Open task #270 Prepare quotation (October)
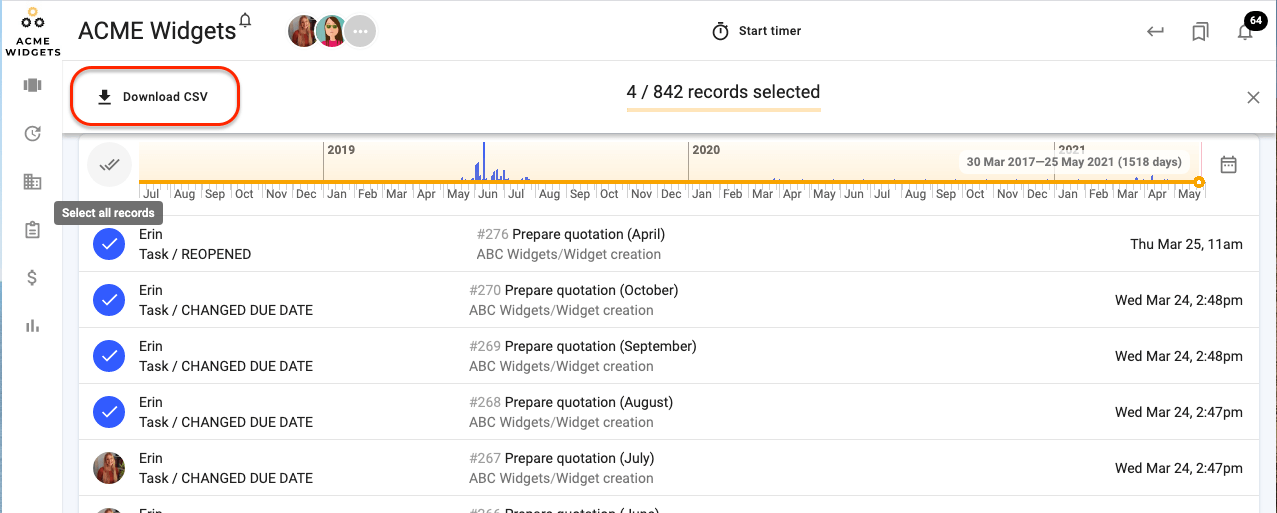The width and height of the screenshot is (1277, 513). coord(574,290)
